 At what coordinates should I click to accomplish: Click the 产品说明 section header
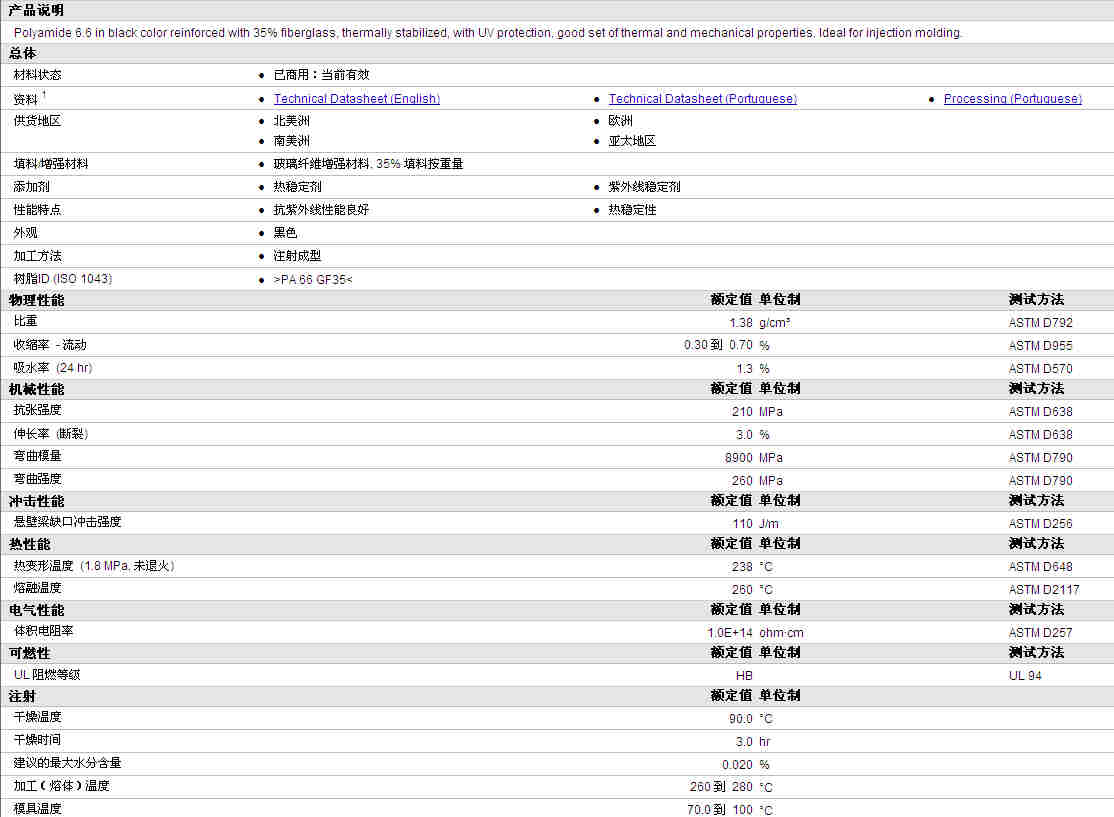coord(36,10)
